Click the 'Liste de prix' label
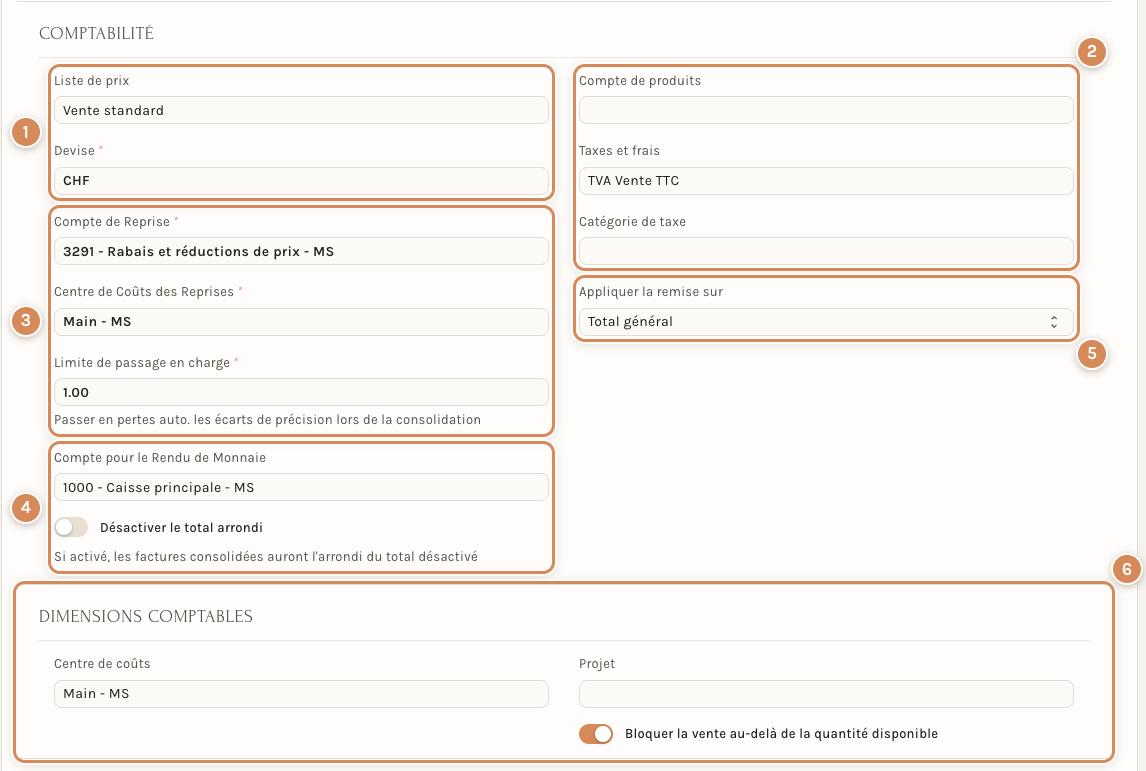1146x771 pixels. [91, 80]
